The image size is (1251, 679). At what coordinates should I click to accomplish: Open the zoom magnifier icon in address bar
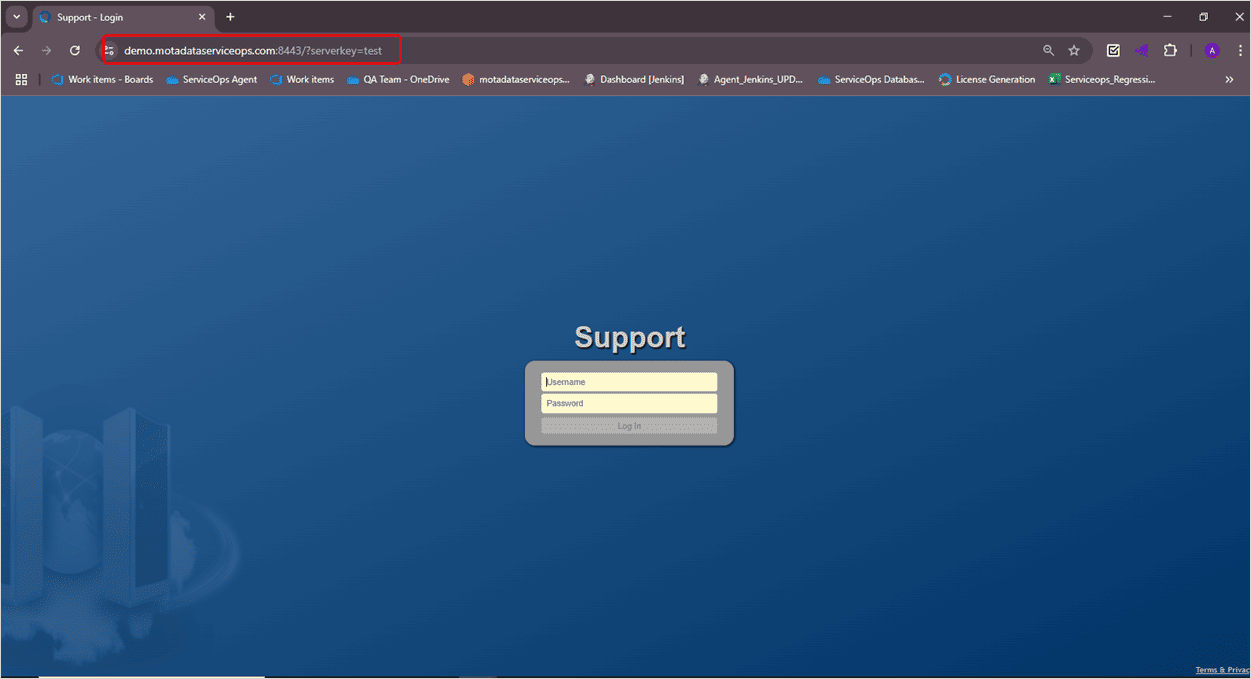[1048, 50]
